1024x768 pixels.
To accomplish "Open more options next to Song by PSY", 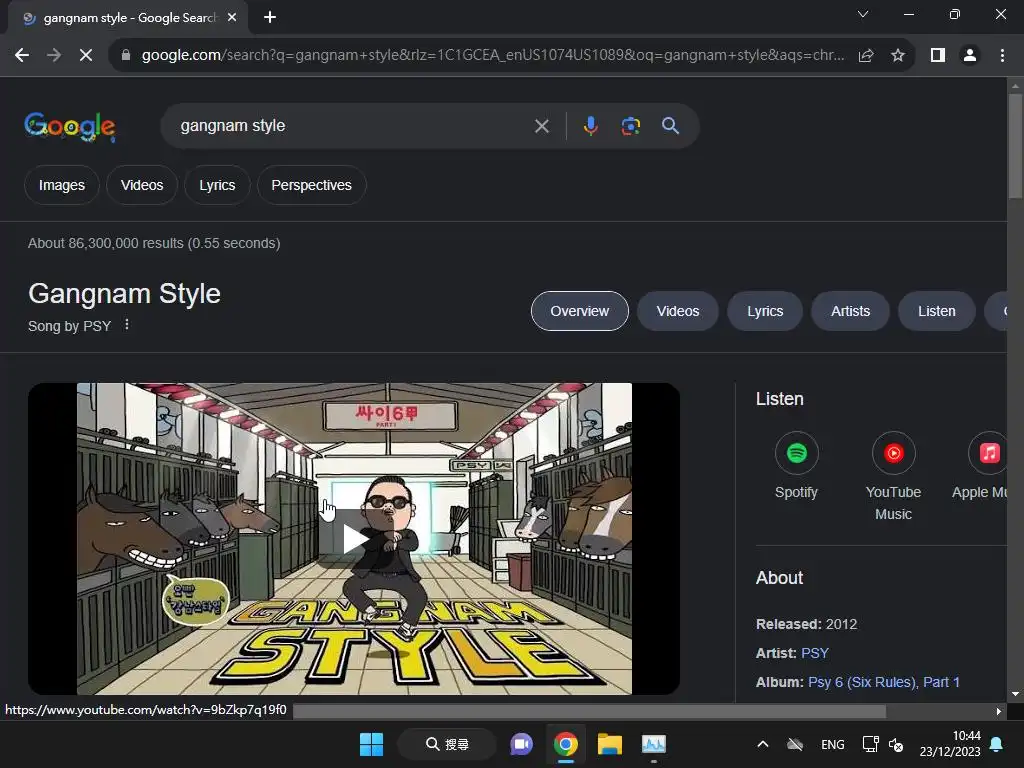I will click(127, 325).
